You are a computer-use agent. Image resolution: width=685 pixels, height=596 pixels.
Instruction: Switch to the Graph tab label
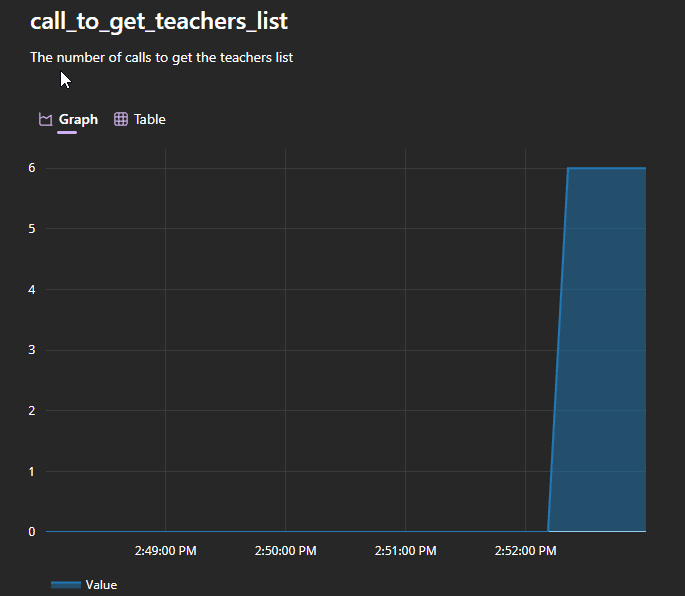(x=78, y=120)
